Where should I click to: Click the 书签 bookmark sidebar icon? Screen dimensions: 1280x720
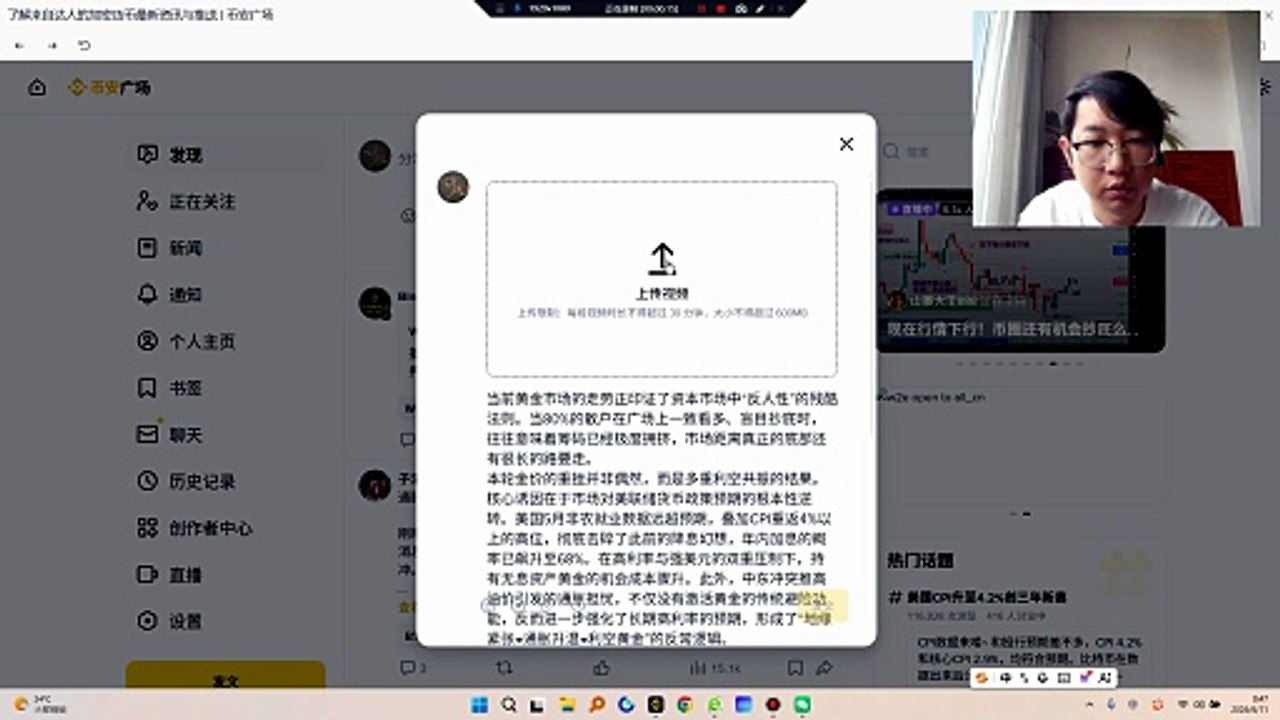pyautogui.click(x=147, y=387)
